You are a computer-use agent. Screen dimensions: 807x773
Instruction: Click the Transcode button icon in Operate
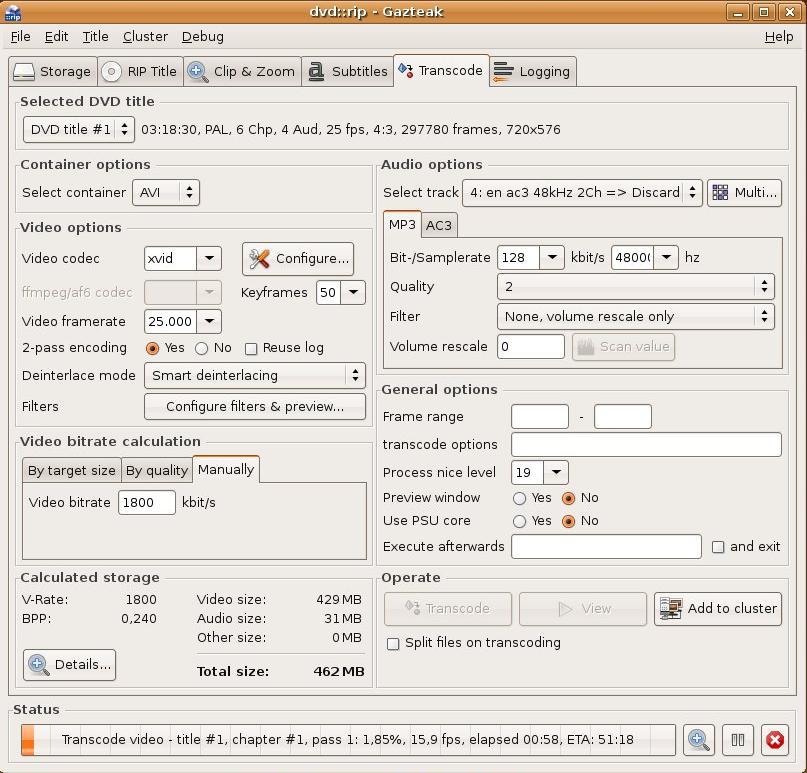coord(412,608)
